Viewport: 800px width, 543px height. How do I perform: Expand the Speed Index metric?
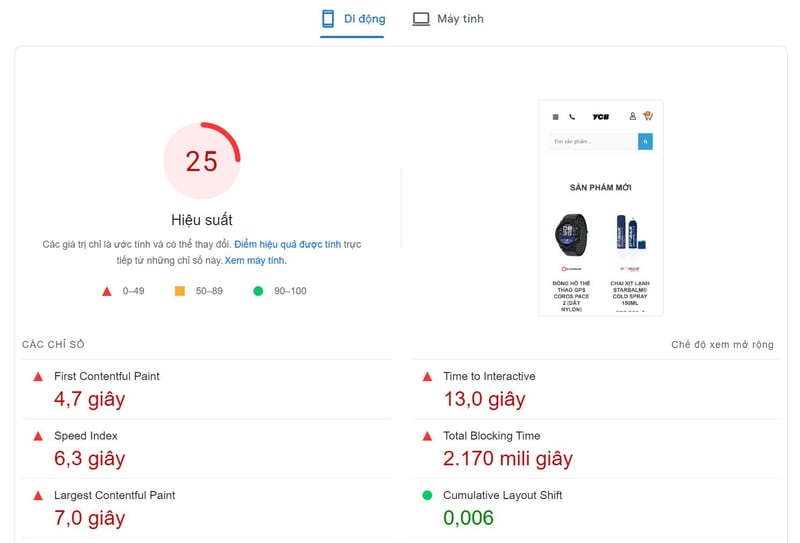point(86,436)
